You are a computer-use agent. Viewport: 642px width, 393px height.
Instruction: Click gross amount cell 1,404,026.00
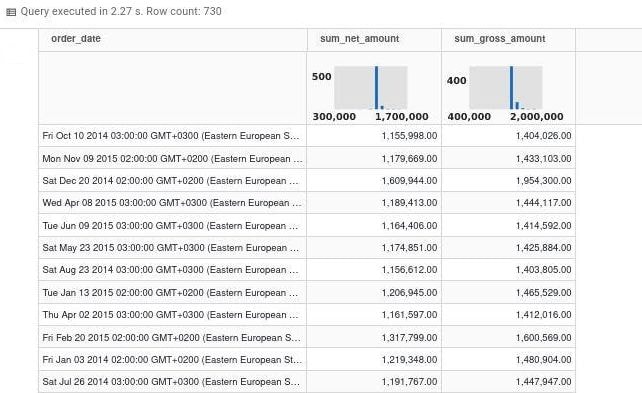(509, 136)
